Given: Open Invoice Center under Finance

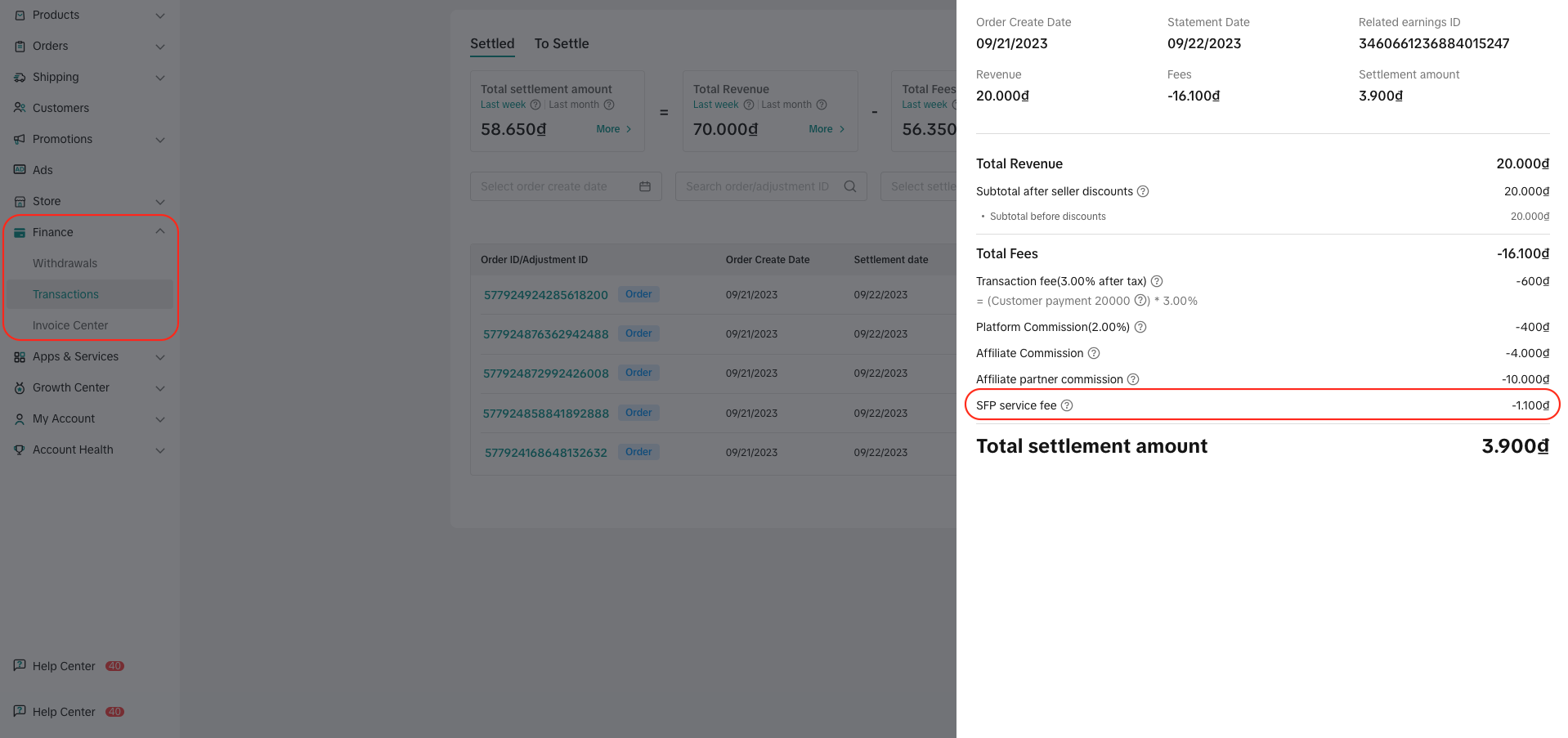Looking at the screenshot, I should pos(70,325).
